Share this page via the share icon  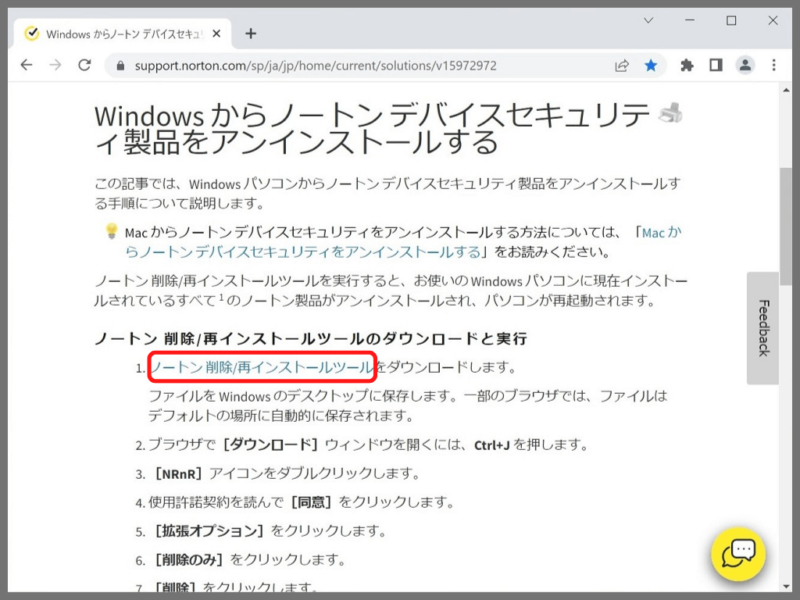pyautogui.click(x=621, y=65)
